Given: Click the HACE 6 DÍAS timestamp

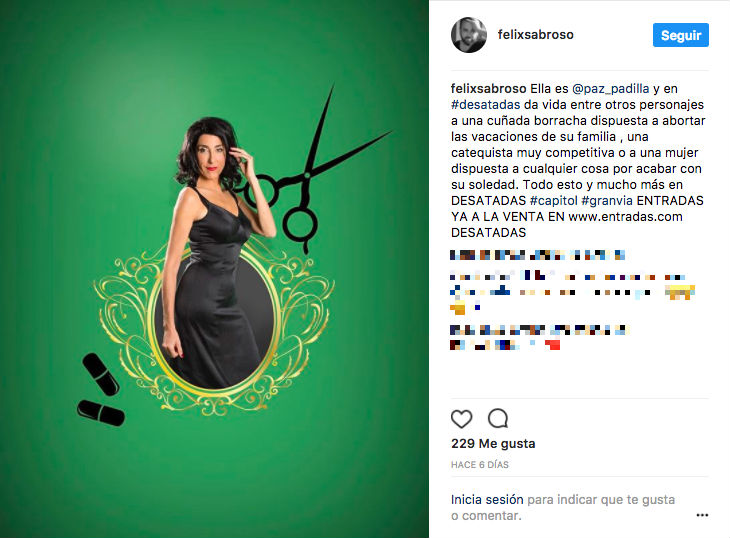Looking at the screenshot, I should [x=480, y=464].
